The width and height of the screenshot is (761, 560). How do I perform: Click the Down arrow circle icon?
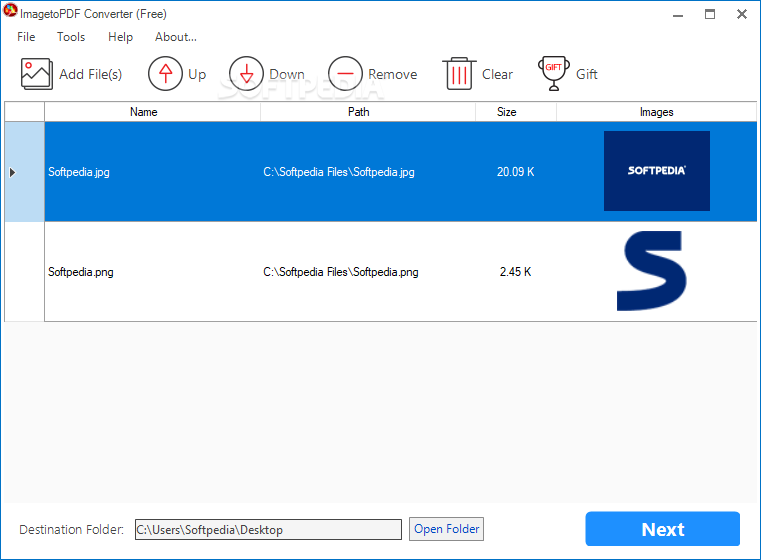[x=247, y=74]
